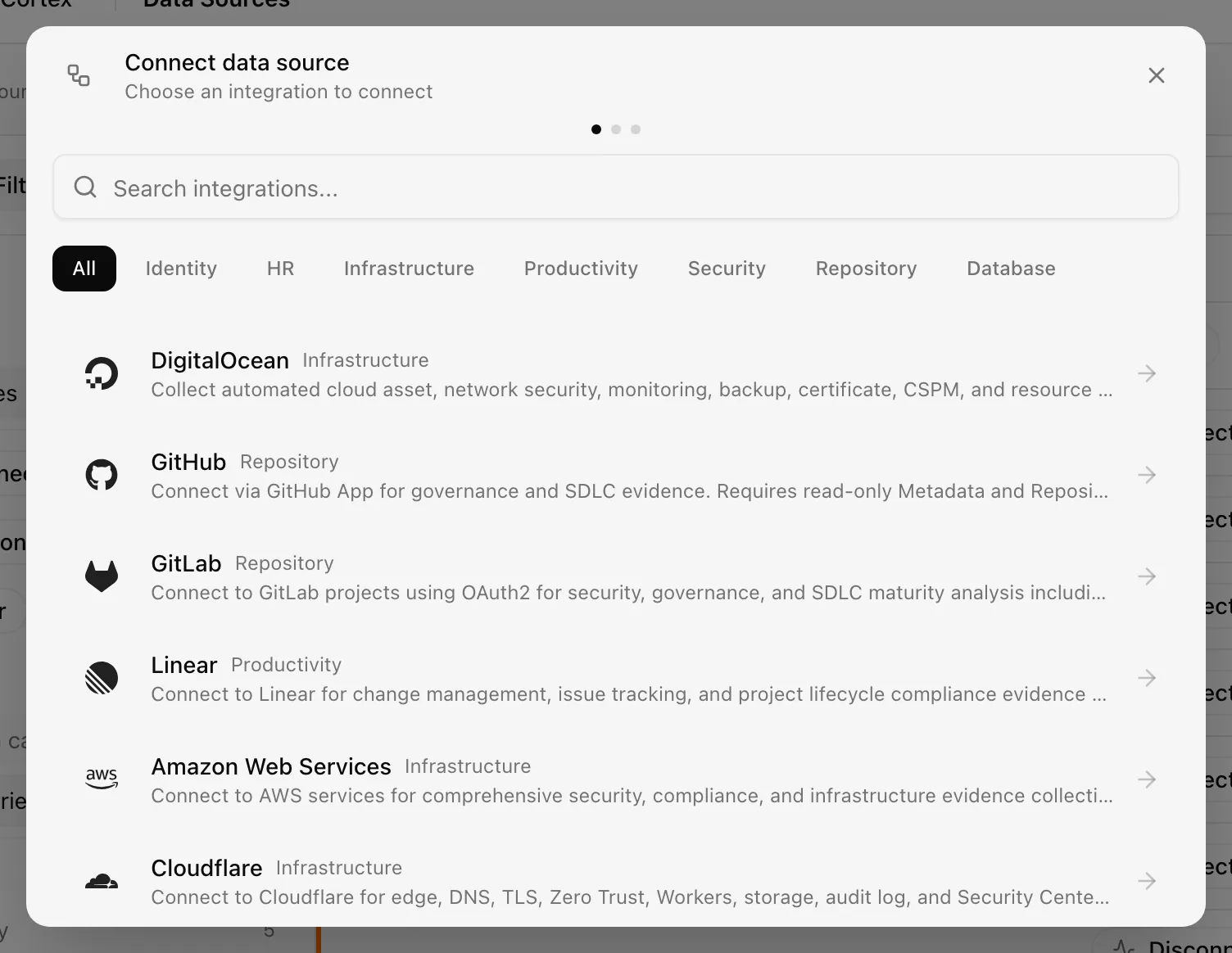
Task: Click 'Choose an integration to connect' subtitle
Action: click(279, 92)
